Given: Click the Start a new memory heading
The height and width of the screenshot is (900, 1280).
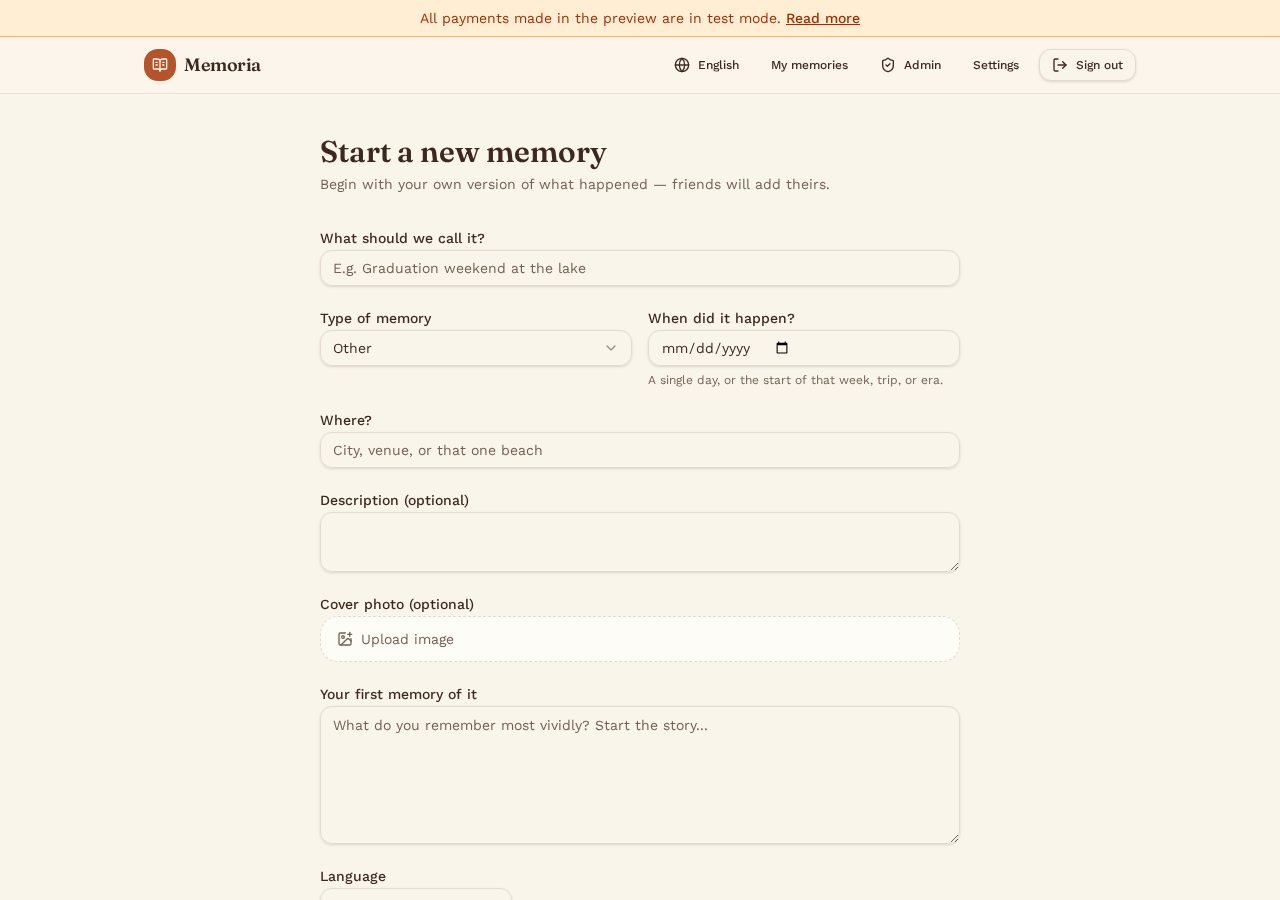Looking at the screenshot, I should pos(463,152).
